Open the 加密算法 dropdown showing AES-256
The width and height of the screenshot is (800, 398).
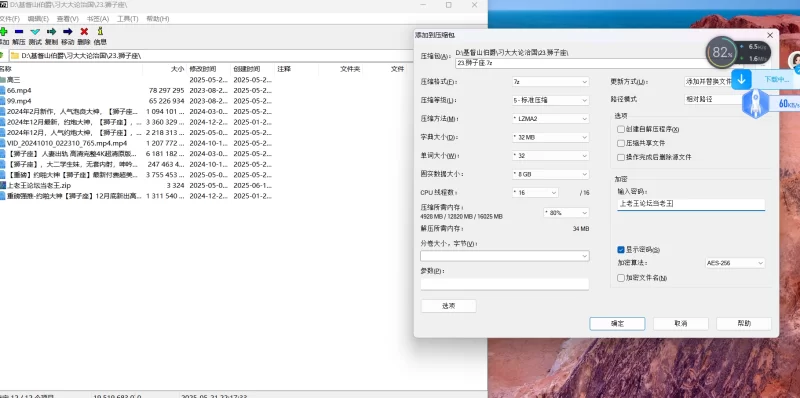coord(735,263)
